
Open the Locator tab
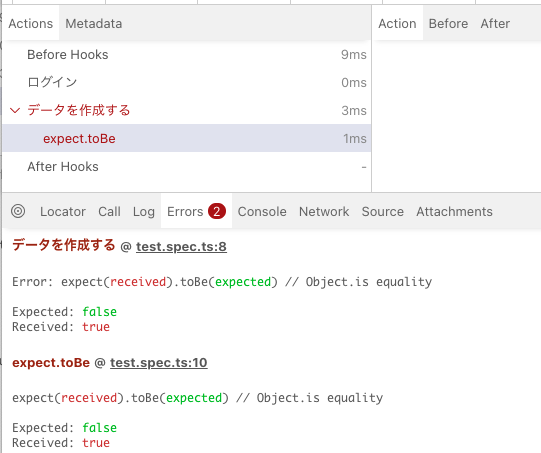(63, 211)
